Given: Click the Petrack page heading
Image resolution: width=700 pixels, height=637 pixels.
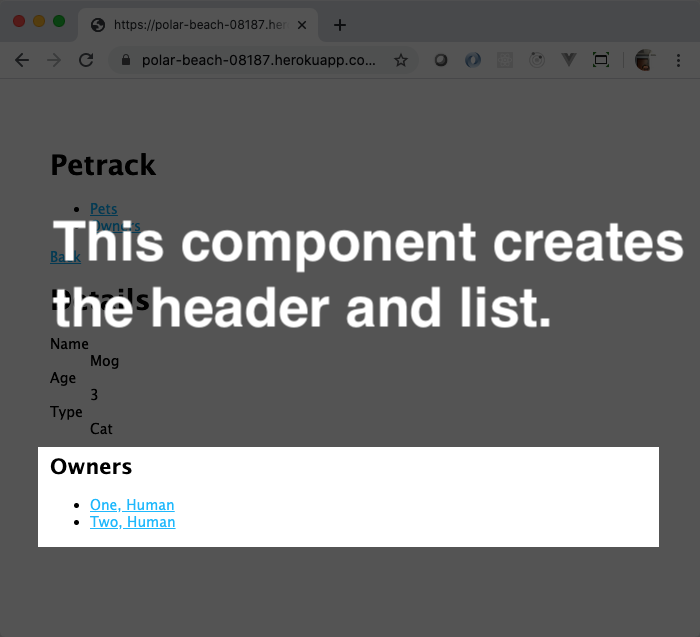Looking at the screenshot, I should (x=103, y=165).
